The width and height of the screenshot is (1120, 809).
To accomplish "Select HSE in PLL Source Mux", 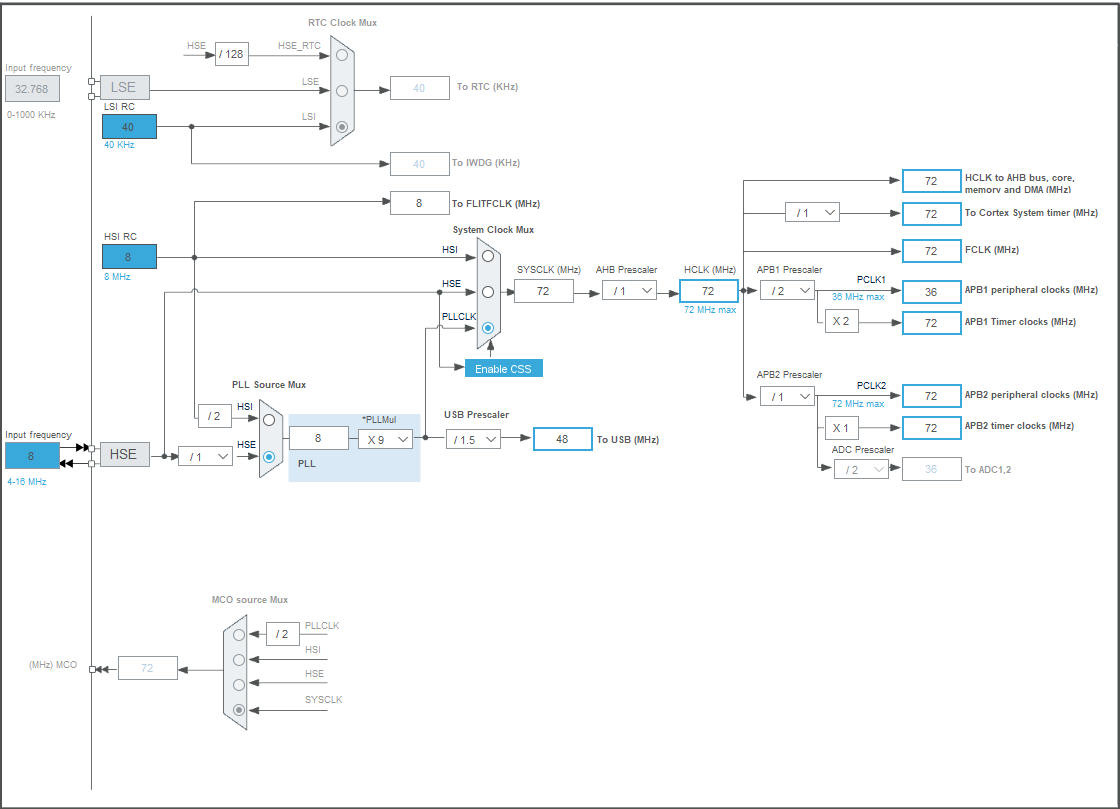I will pos(269,456).
